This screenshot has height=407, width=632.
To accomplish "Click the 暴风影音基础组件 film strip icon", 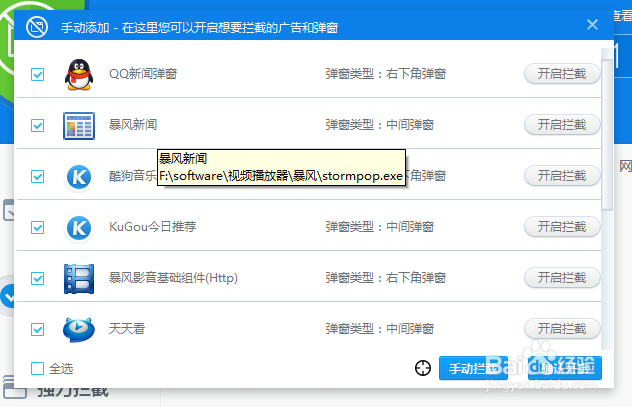I will (x=79, y=278).
